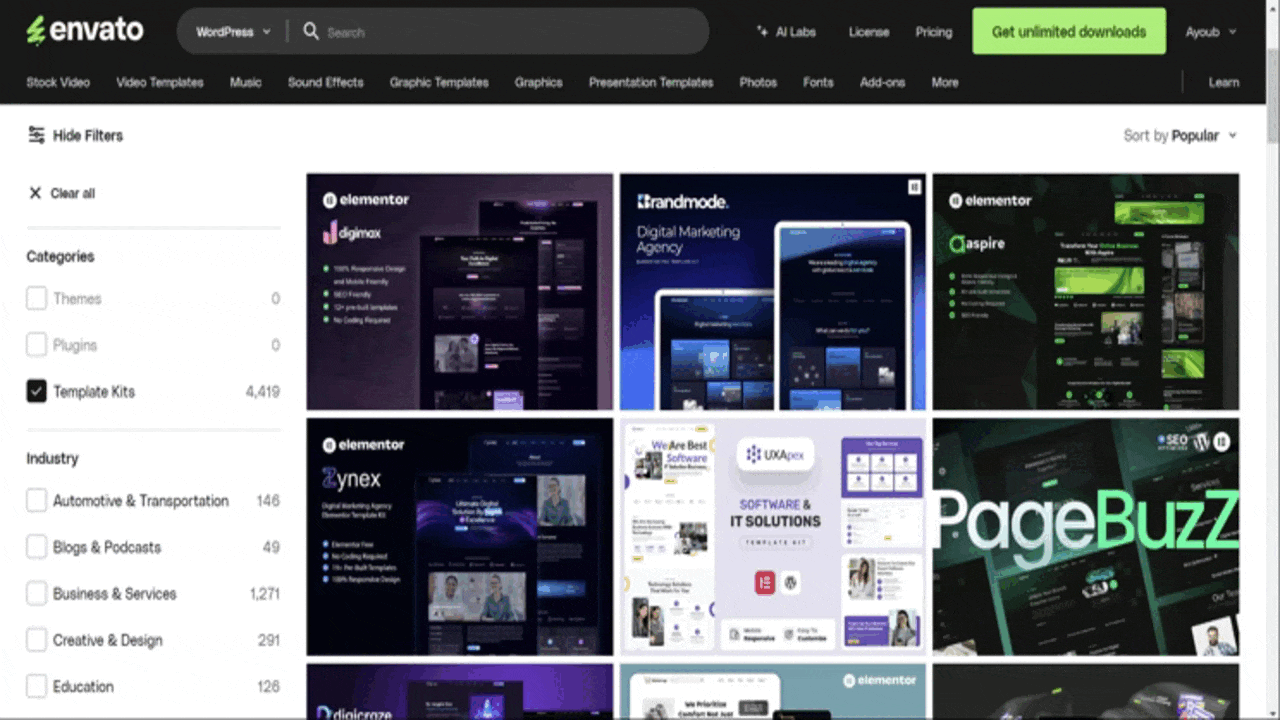Click the 1,271 Business & Services count
The width and height of the screenshot is (1280, 720).
pyautogui.click(x=265, y=594)
